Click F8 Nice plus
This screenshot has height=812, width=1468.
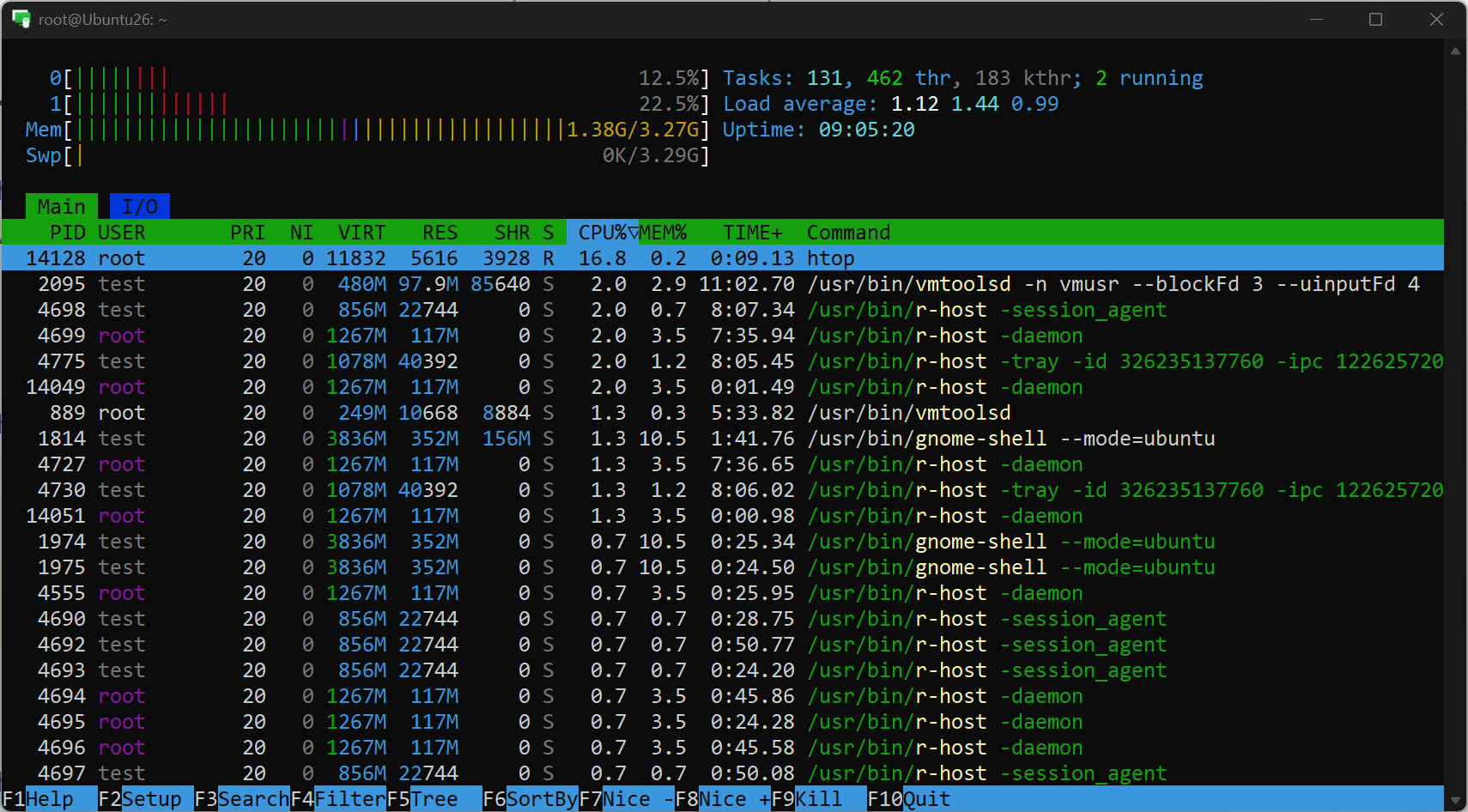click(x=723, y=799)
